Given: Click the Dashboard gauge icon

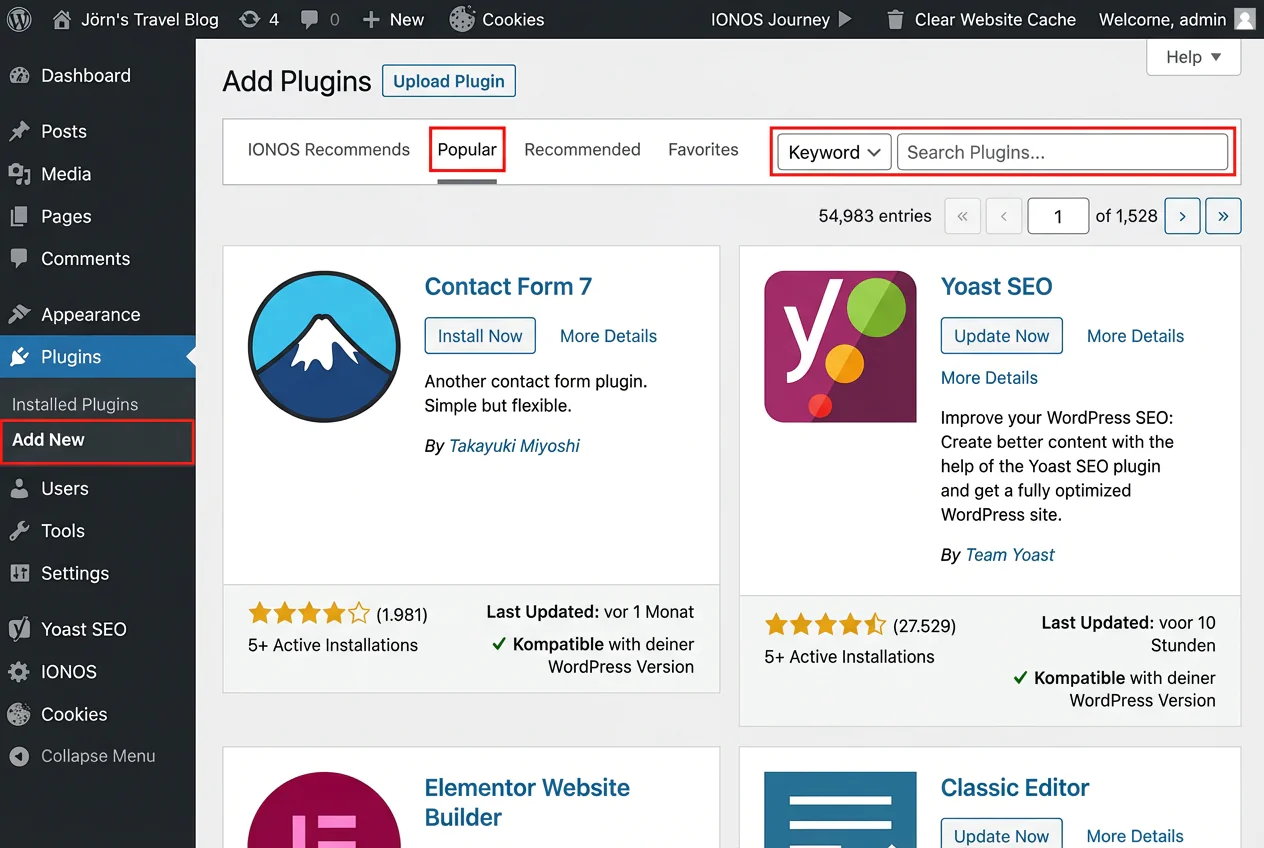Looking at the screenshot, I should 19,75.
